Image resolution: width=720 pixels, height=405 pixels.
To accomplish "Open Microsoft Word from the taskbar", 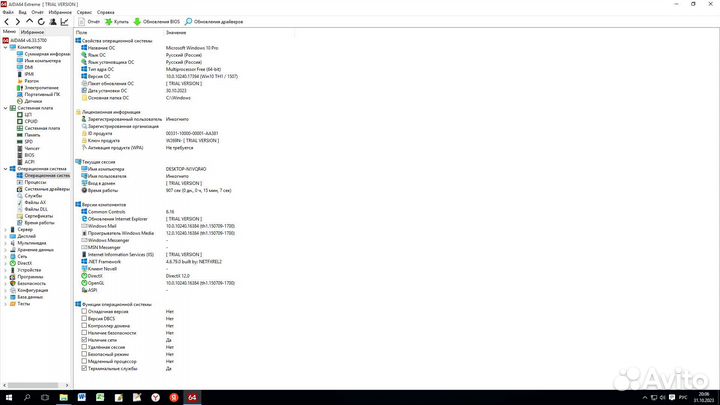I will (x=82, y=395).
